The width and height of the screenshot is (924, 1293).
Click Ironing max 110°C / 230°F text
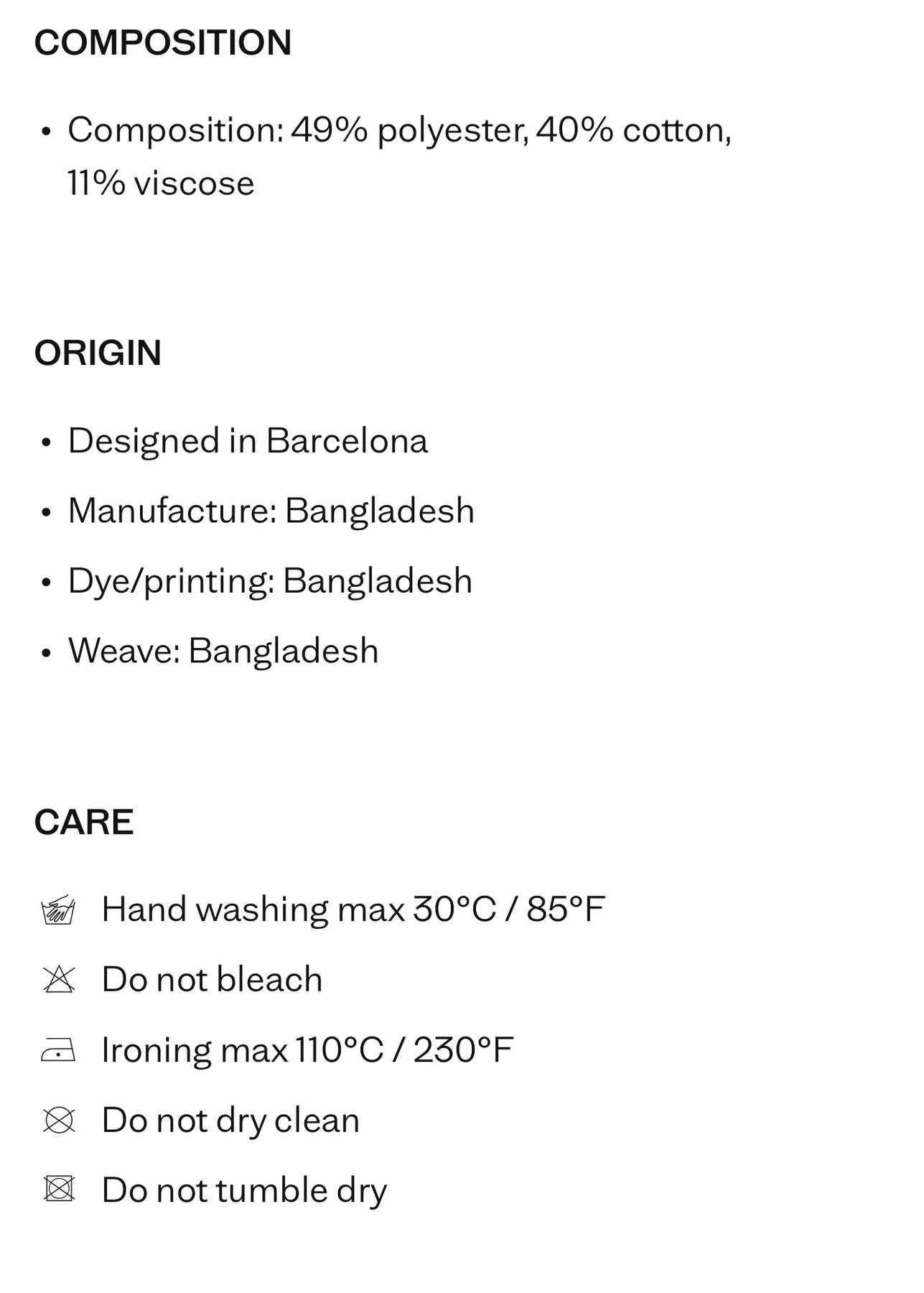(x=307, y=1050)
